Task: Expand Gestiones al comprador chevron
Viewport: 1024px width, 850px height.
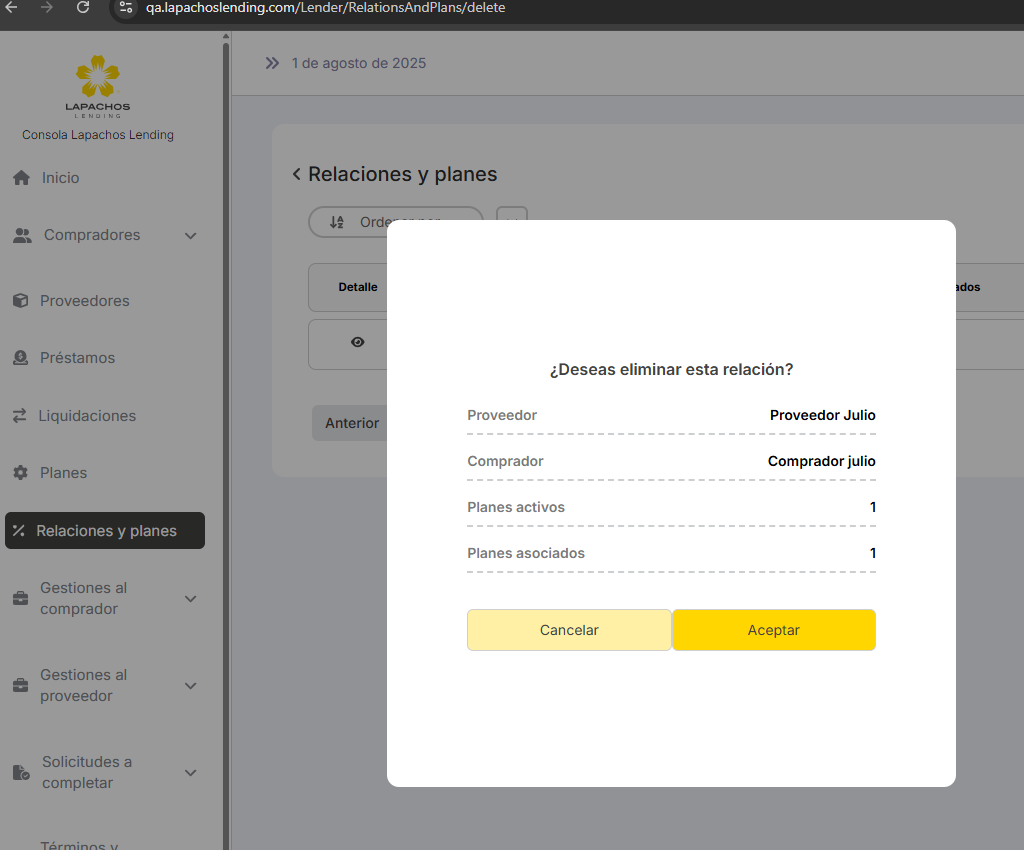Action: [x=191, y=599]
